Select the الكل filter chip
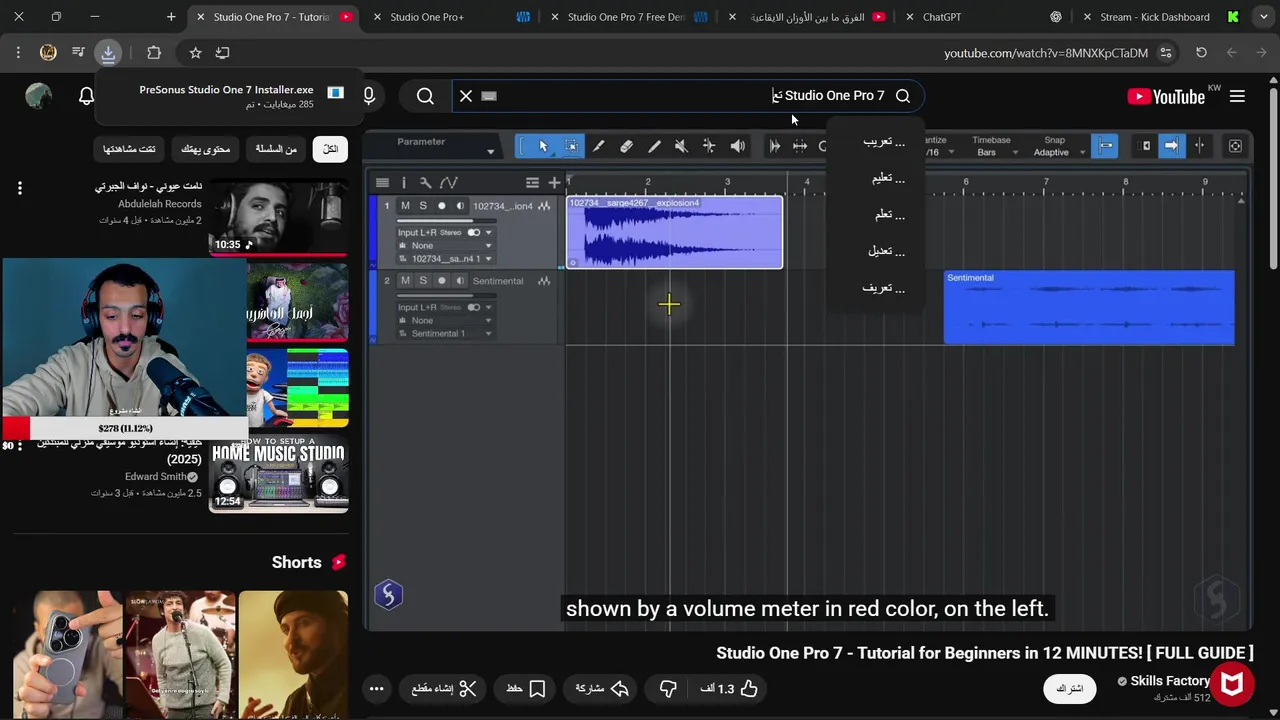Image resolution: width=1280 pixels, height=720 pixels. click(x=330, y=149)
